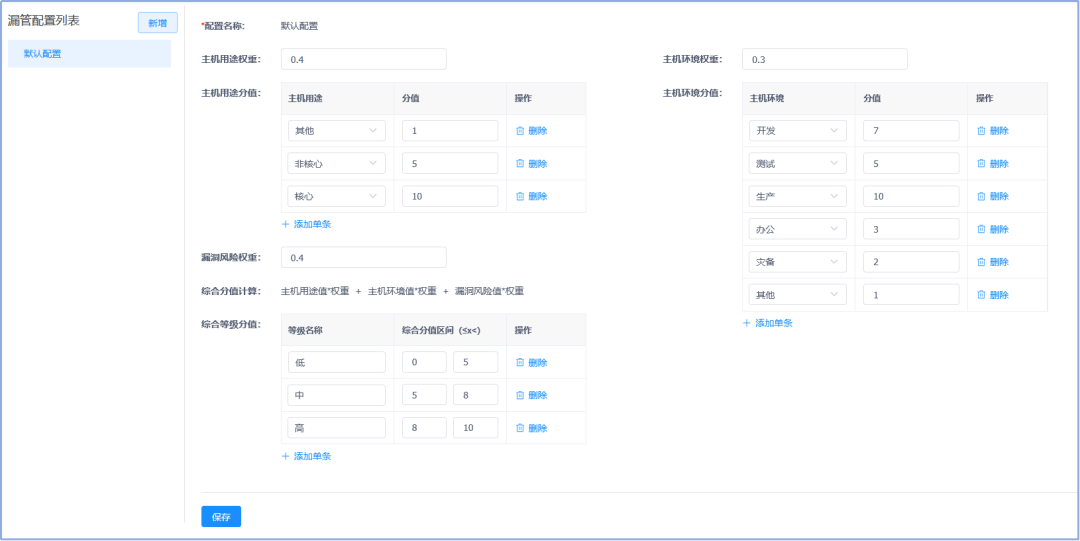The height and width of the screenshot is (541, 1080).
Task: Edit upper bound of 低 level range
Action: coord(476,362)
